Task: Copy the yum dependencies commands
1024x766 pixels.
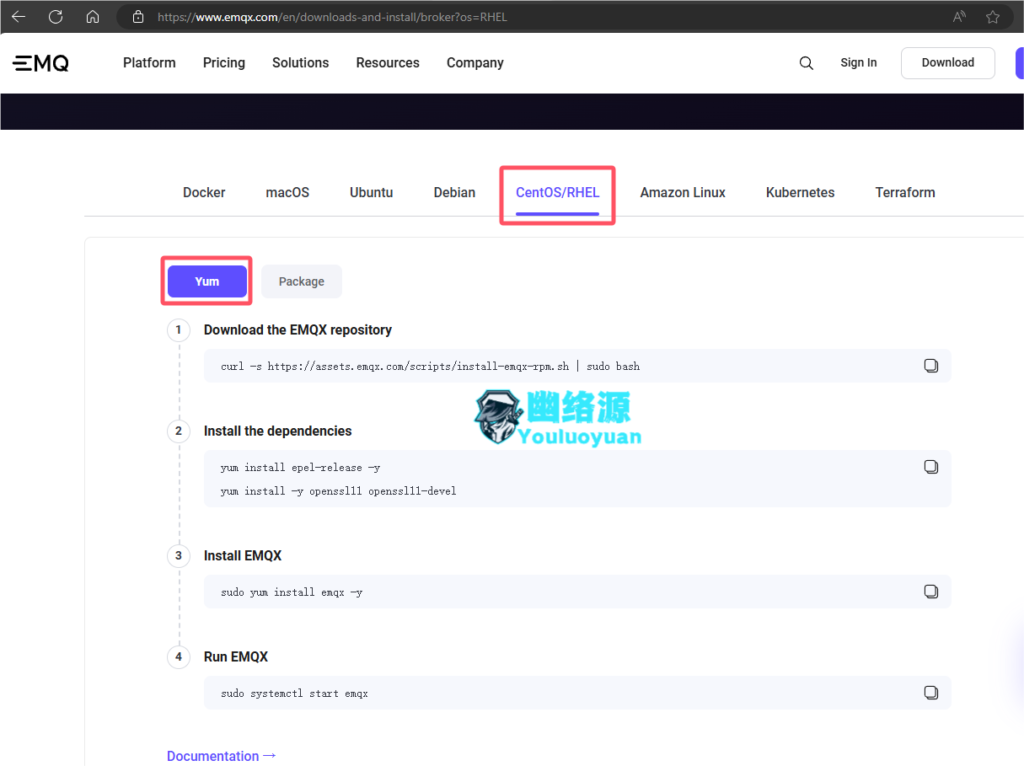Action: tap(931, 467)
